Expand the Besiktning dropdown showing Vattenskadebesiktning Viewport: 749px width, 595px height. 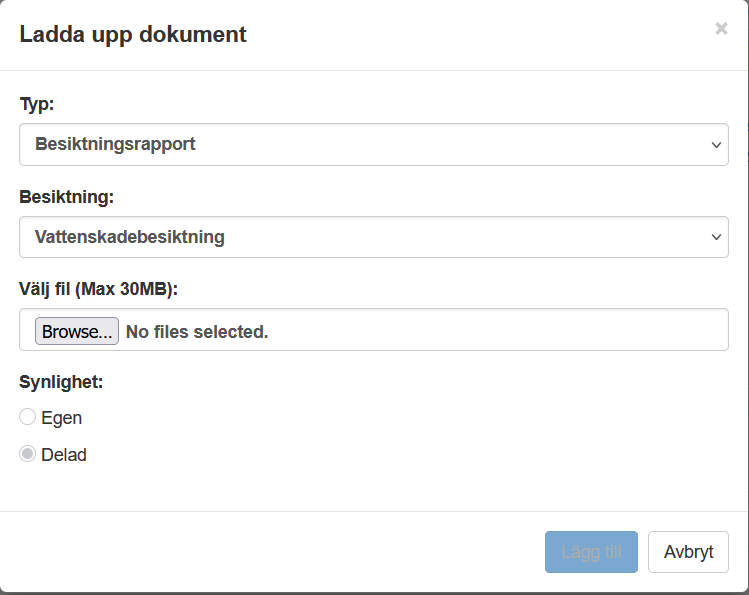373,237
